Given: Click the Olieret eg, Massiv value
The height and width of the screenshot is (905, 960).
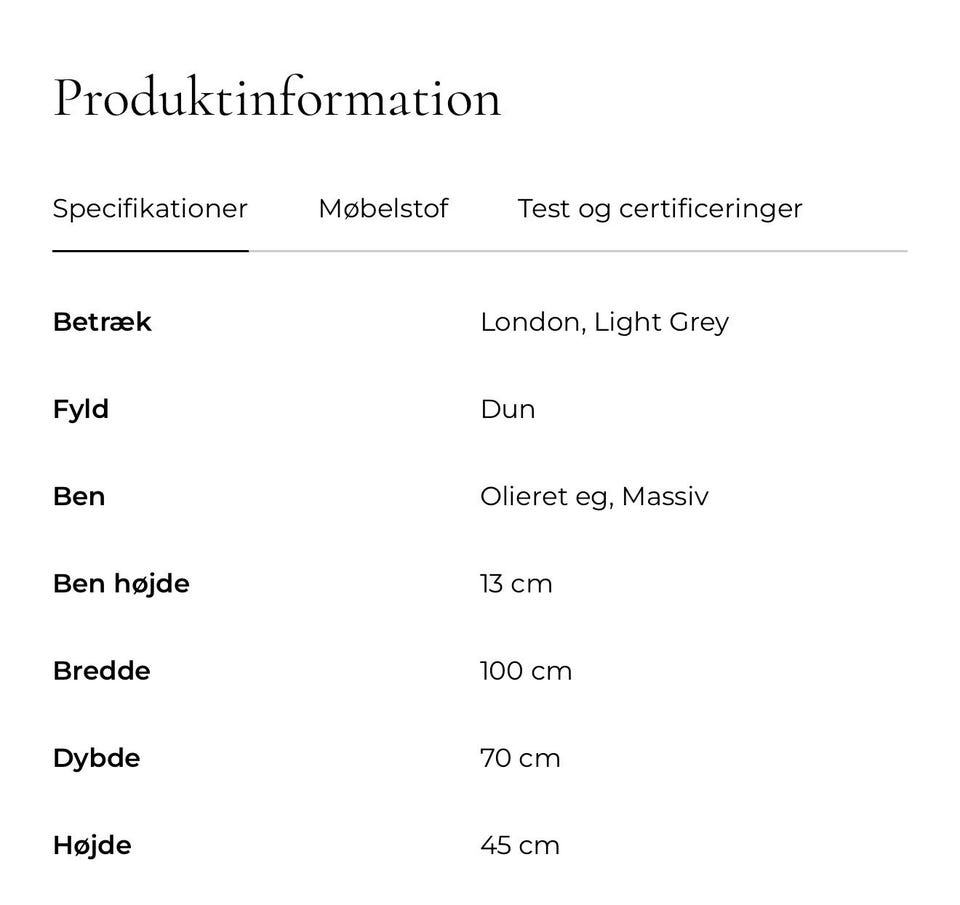Looking at the screenshot, I should tap(594, 496).
